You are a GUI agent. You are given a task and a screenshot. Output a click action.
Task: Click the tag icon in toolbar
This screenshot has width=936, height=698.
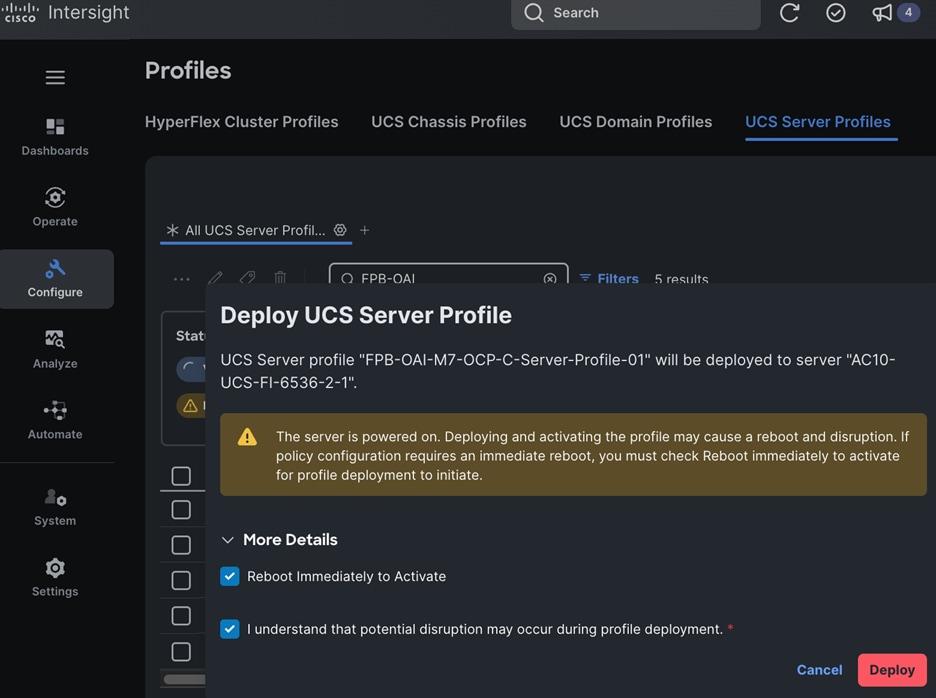[x=247, y=278]
